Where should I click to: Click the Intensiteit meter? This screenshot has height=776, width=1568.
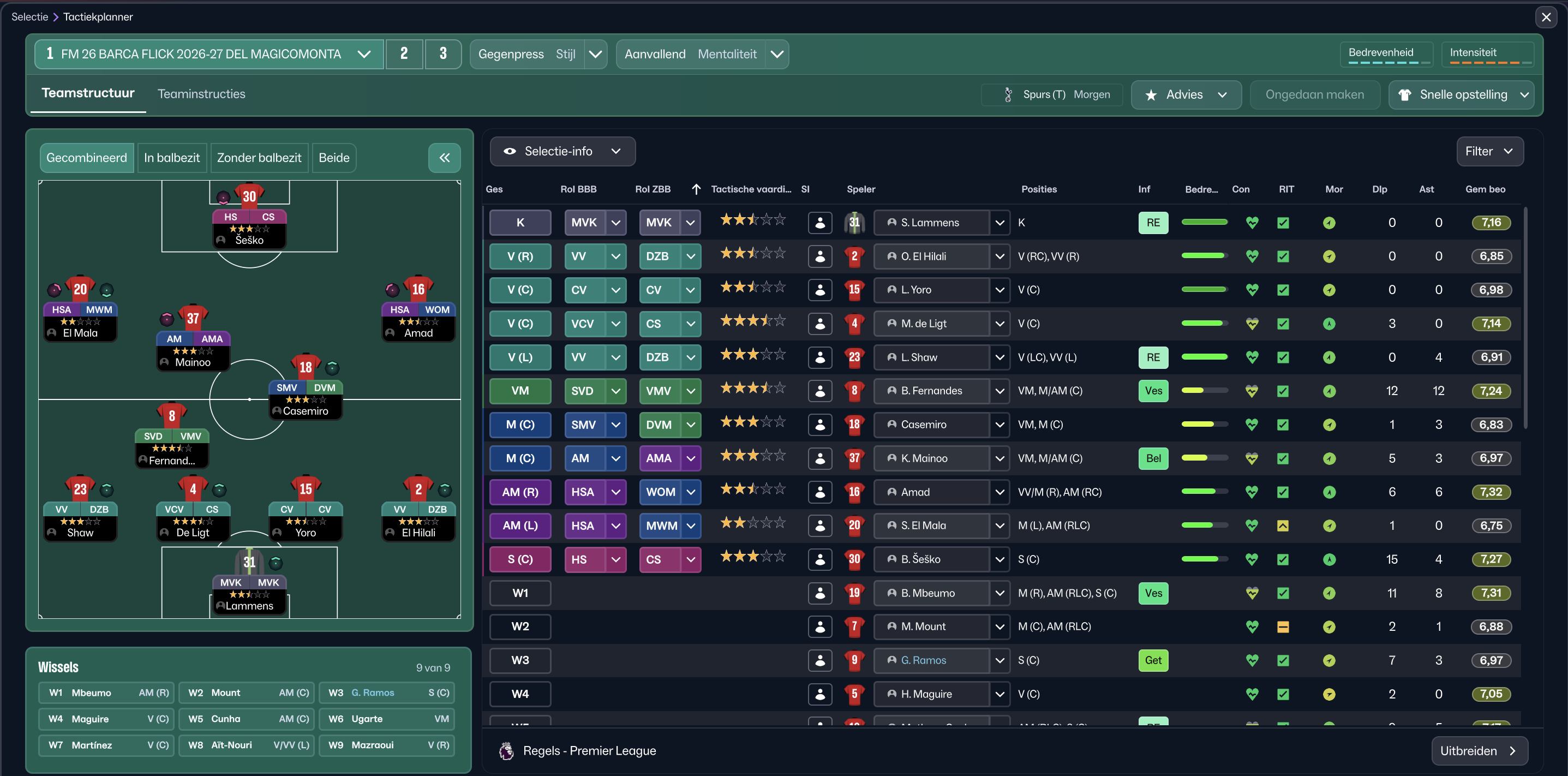[x=1487, y=54]
